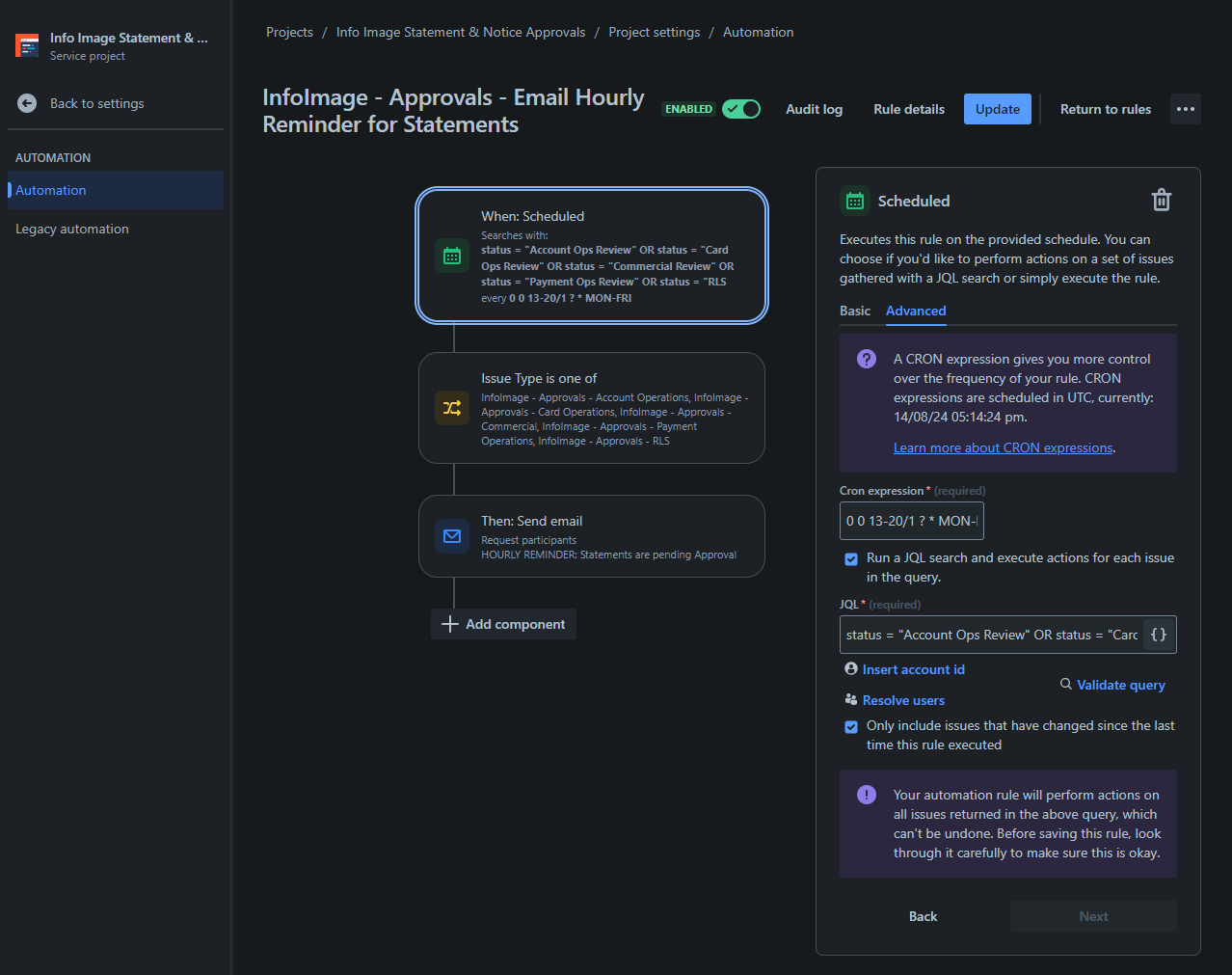Click the trash icon to delete the Scheduled trigger
Image resolution: width=1232 pixels, height=975 pixels.
(x=1162, y=200)
